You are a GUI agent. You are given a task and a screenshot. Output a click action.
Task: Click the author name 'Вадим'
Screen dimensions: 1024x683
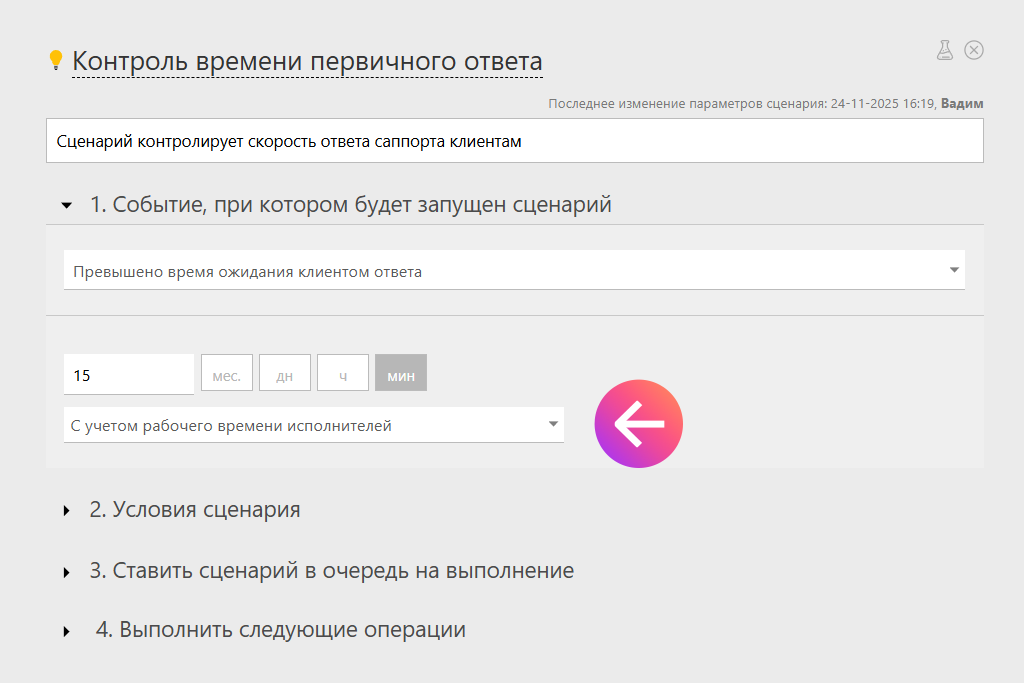pos(962,104)
